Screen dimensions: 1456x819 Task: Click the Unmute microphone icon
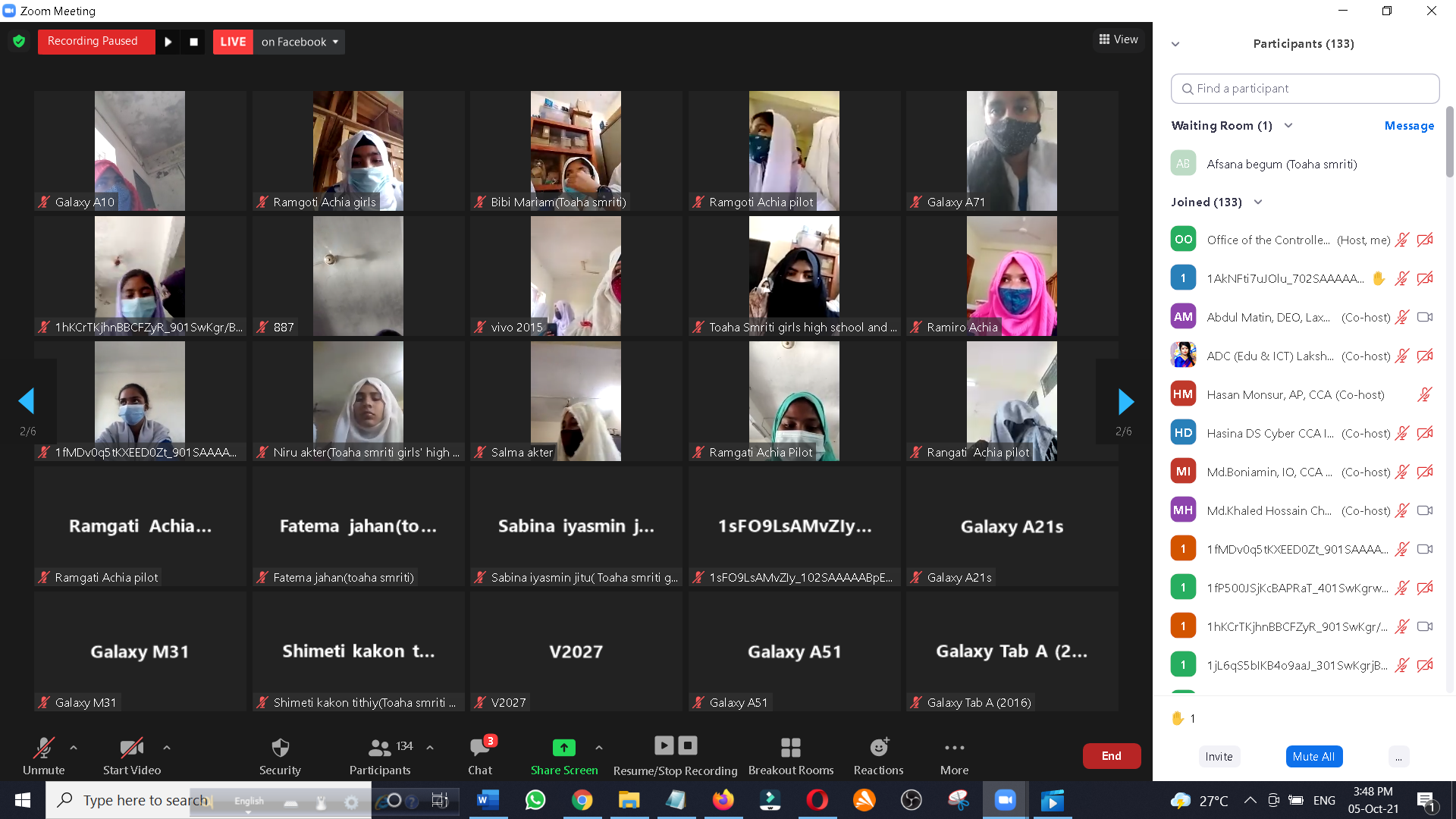coord(43,748)
